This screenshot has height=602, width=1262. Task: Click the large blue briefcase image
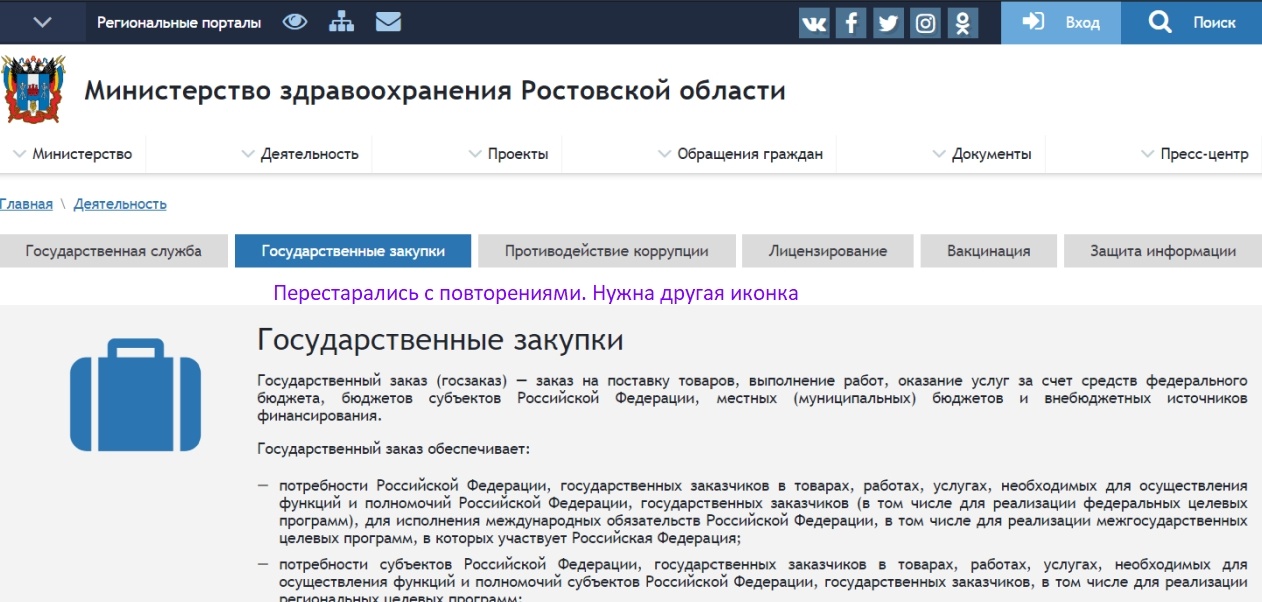tap(135, 394)
